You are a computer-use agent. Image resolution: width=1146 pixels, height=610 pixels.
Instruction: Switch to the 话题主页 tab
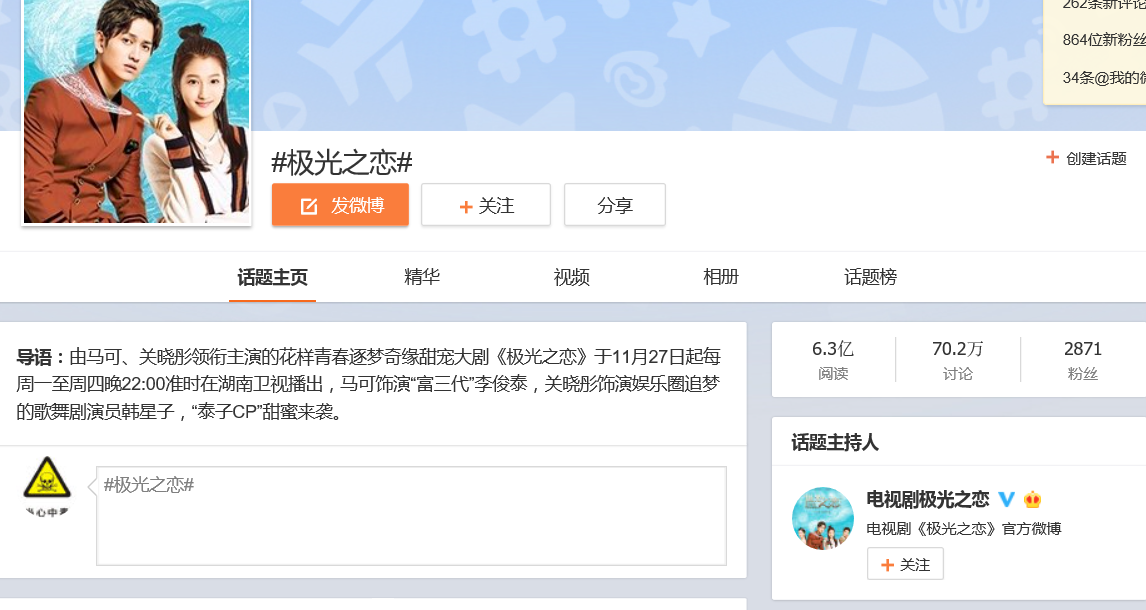coord(272,277)
